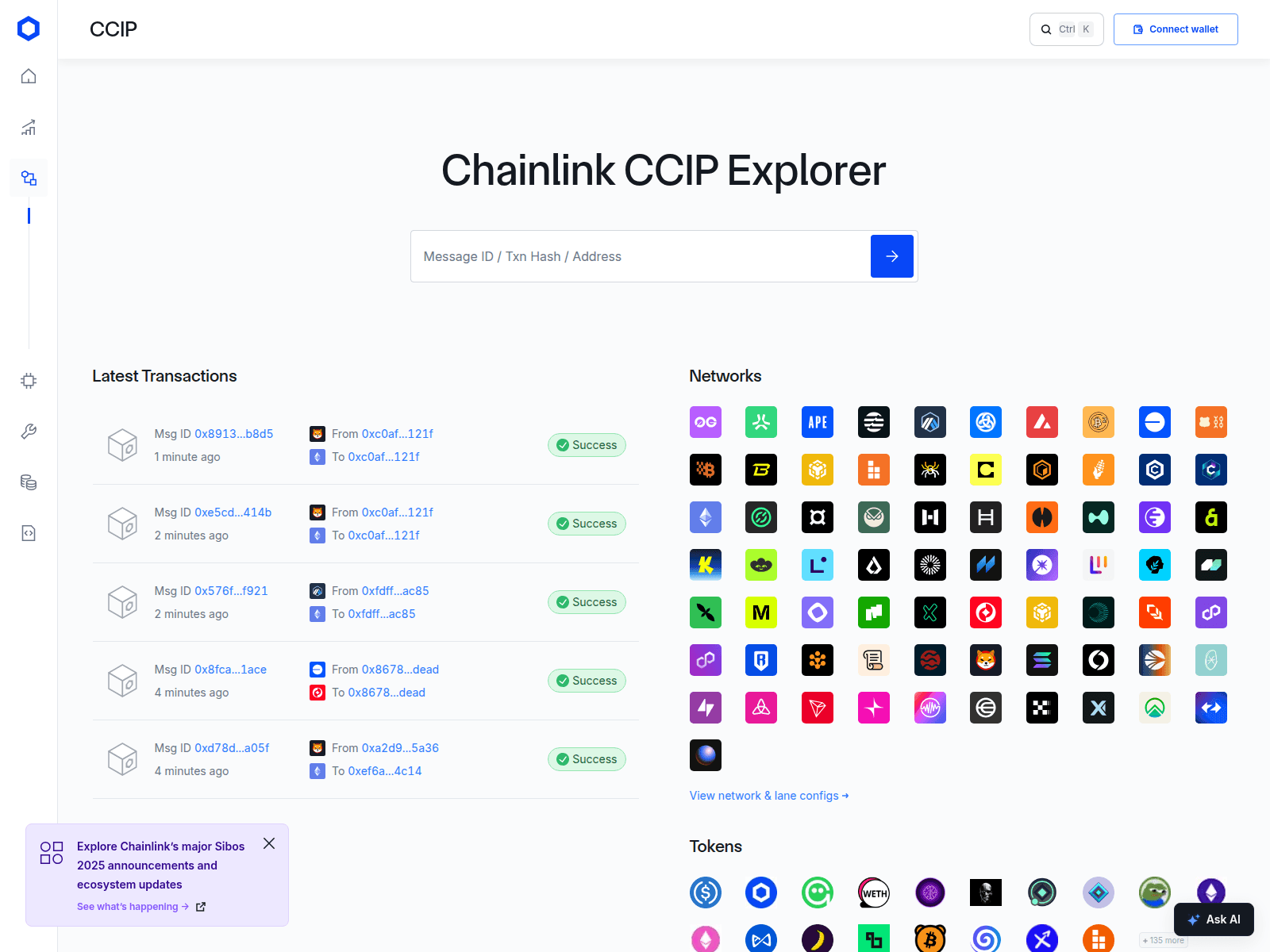Screen dimensions: 1270x952
Task: Select the blue zkSync arrows network icon
Action: pyautogui.click(x=1211, y=708)
